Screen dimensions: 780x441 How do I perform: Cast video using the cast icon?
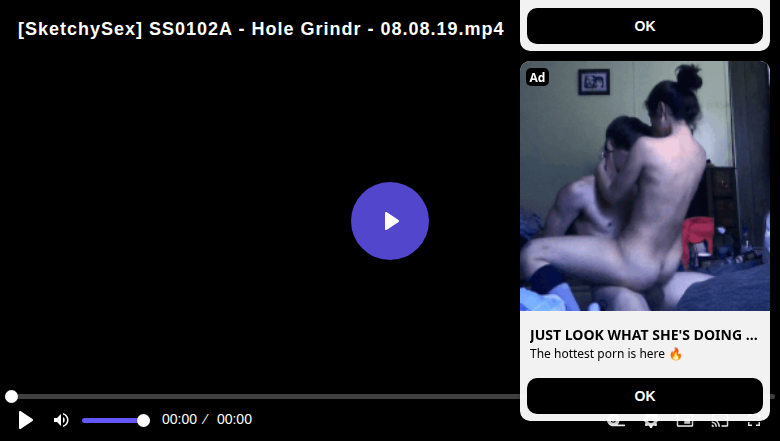pyautogui.click(x=719, y=424)
